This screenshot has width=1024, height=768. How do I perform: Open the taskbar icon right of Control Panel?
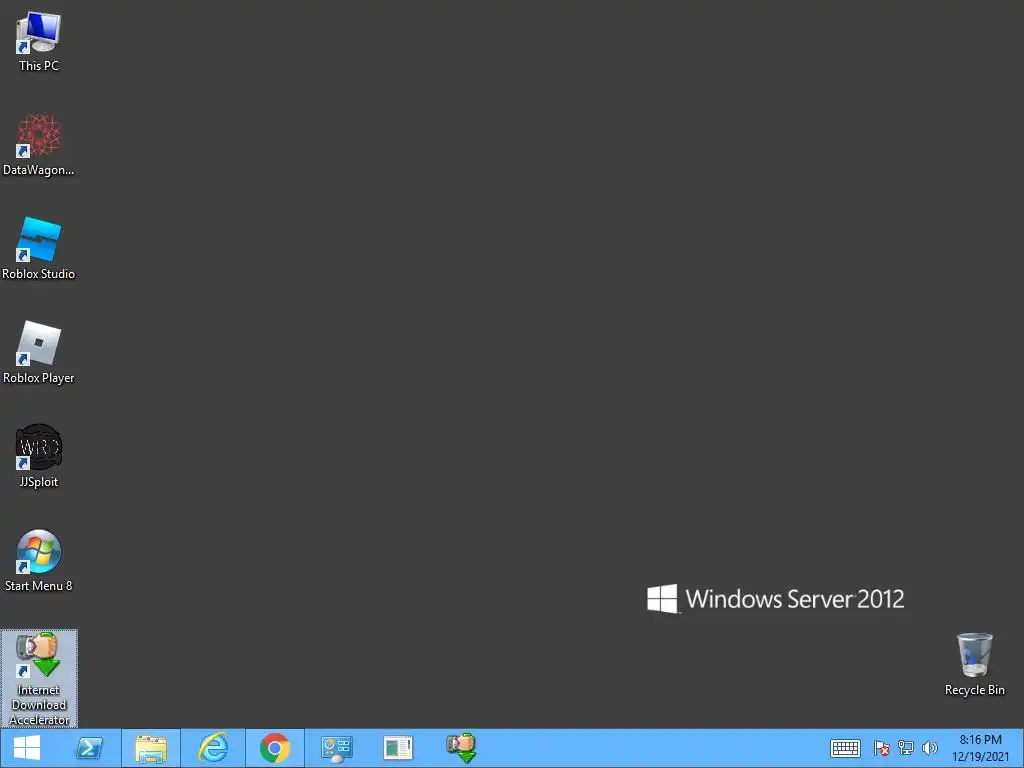(398, 748)
